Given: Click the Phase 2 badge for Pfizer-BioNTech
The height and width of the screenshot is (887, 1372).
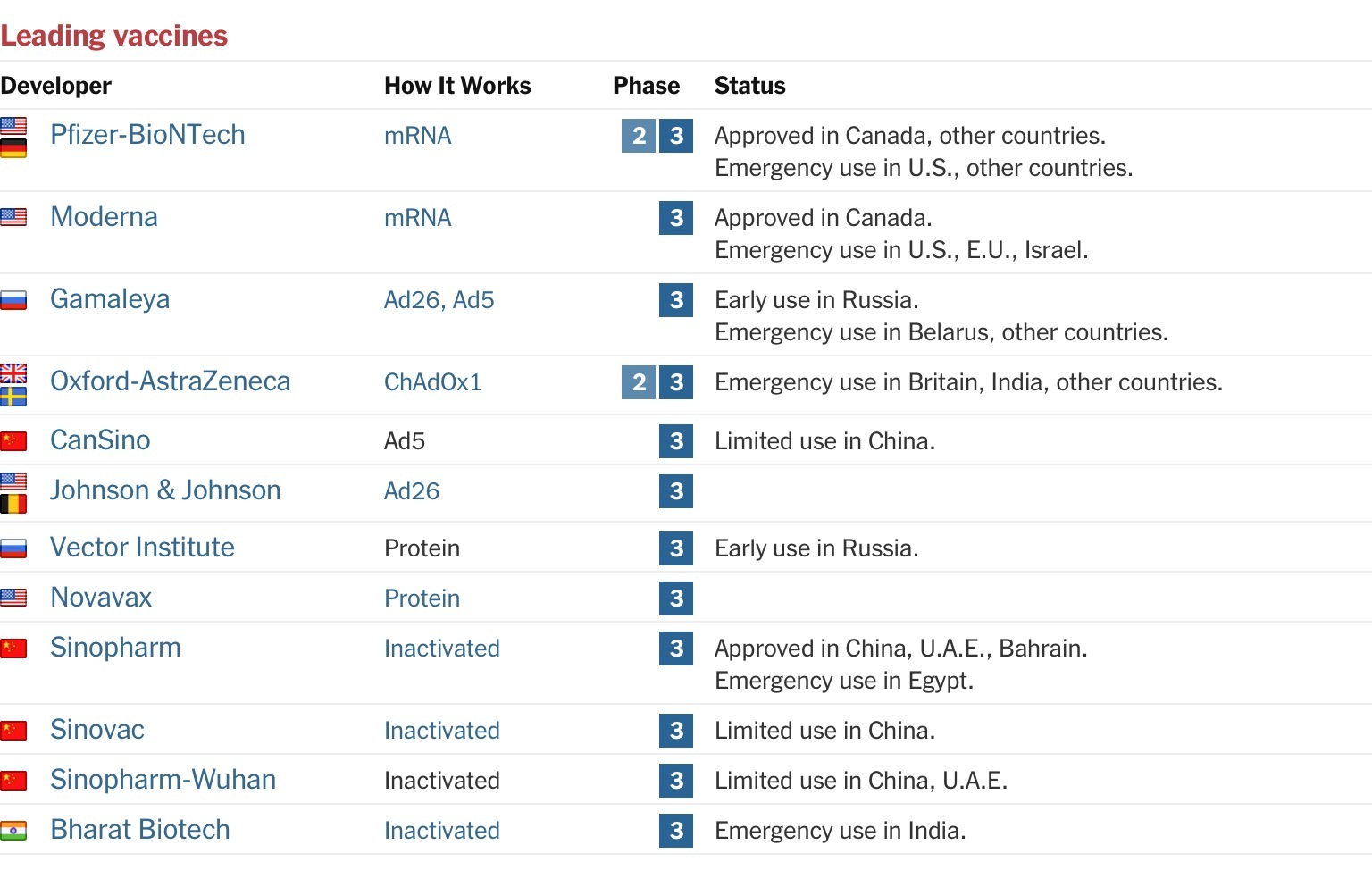Looking at the screenshot, I should click(639, 136).
